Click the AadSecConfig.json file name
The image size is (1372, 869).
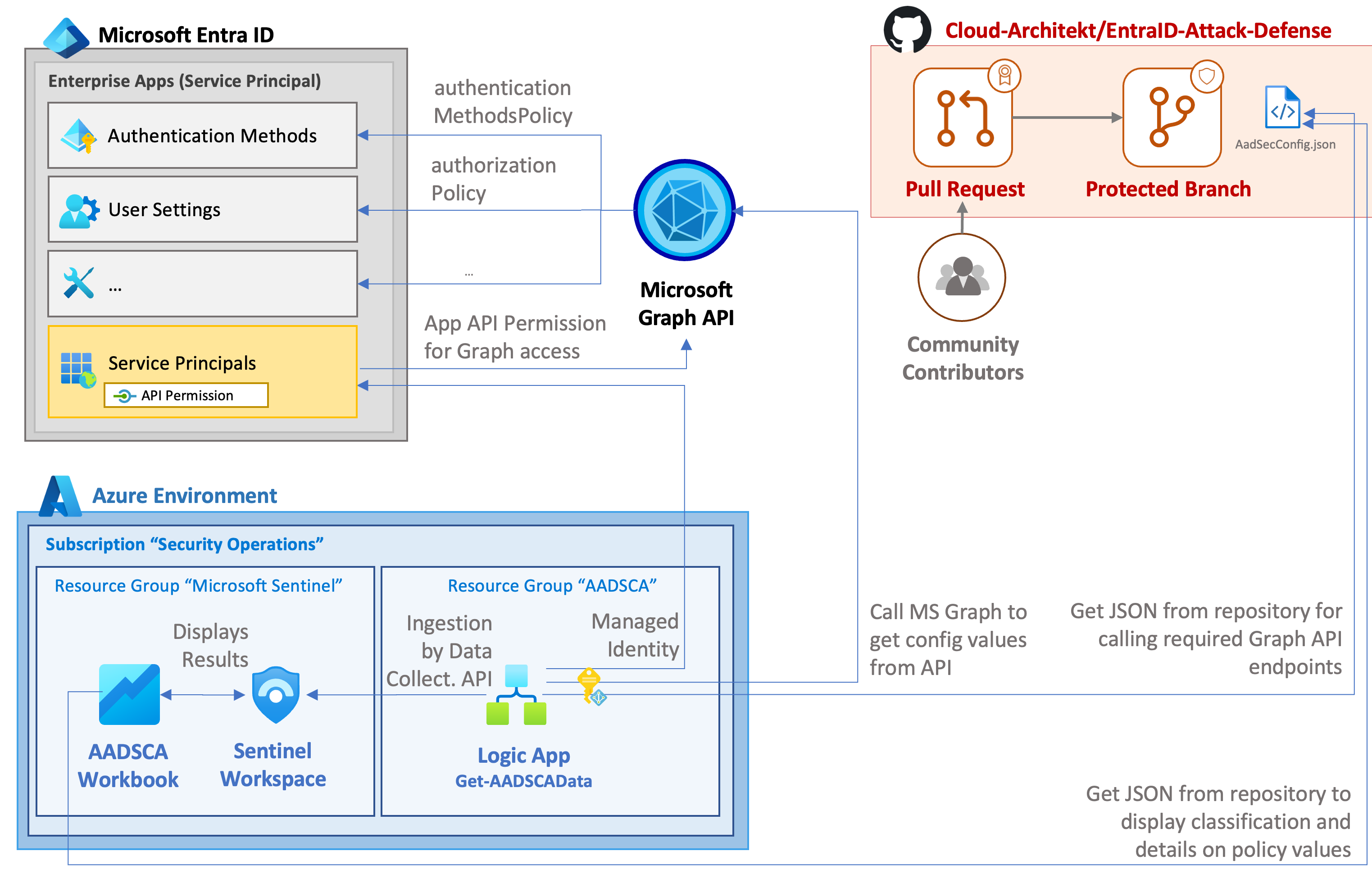coord(1285,145)
